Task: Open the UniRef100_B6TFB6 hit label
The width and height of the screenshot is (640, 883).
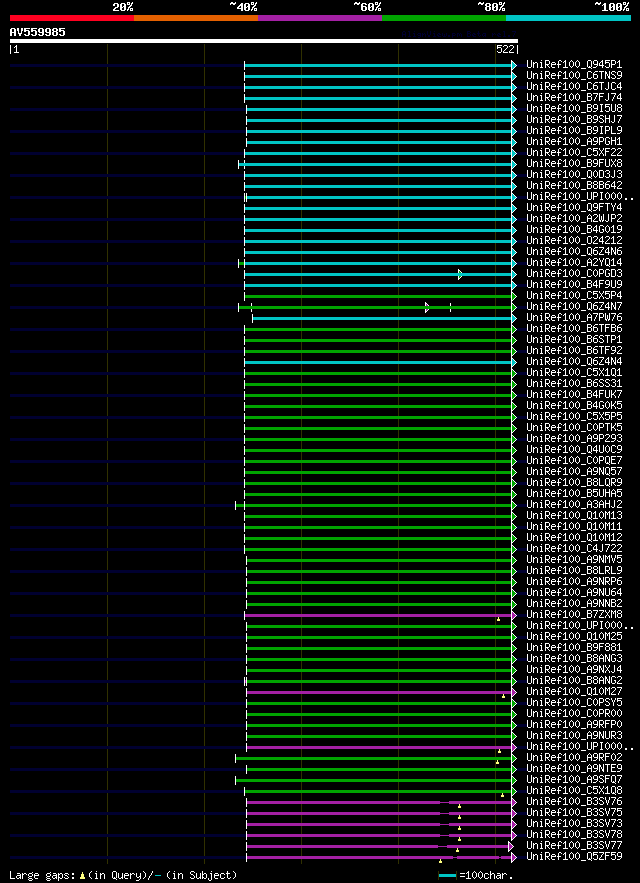Action: [574, 329]
